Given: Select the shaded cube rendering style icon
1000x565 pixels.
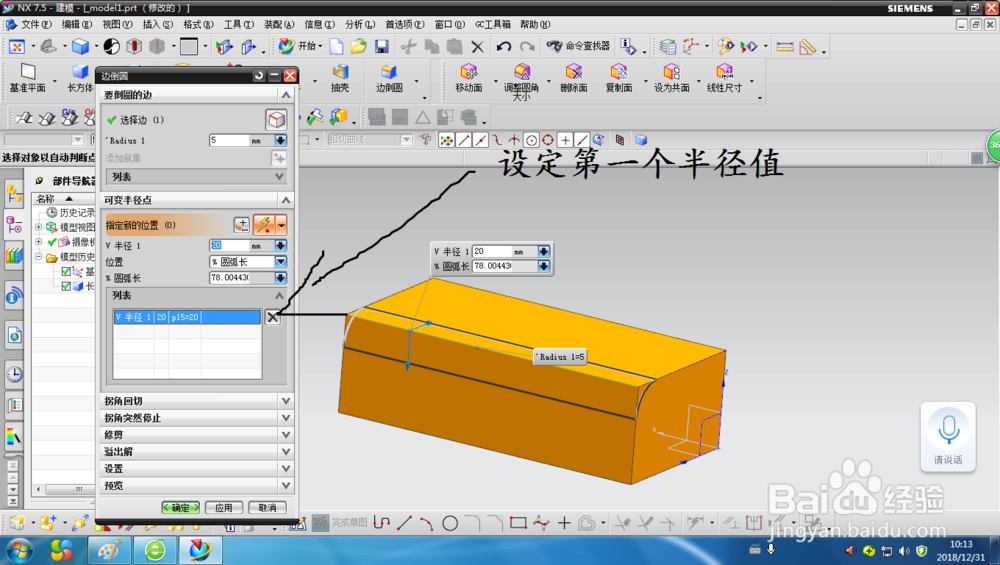Looking at the screenshot, I should pos(80,47).
